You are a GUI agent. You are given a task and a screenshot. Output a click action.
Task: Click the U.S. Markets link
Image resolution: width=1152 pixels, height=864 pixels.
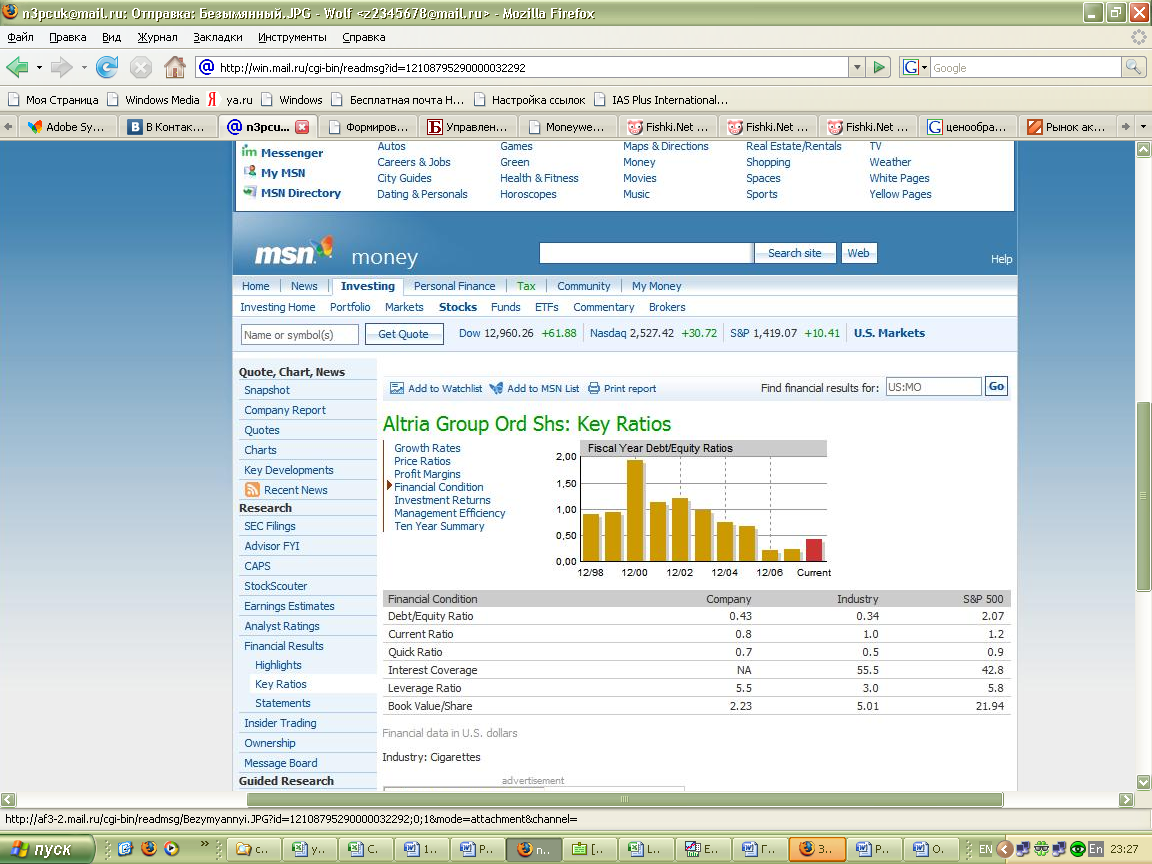coord(889,333)
